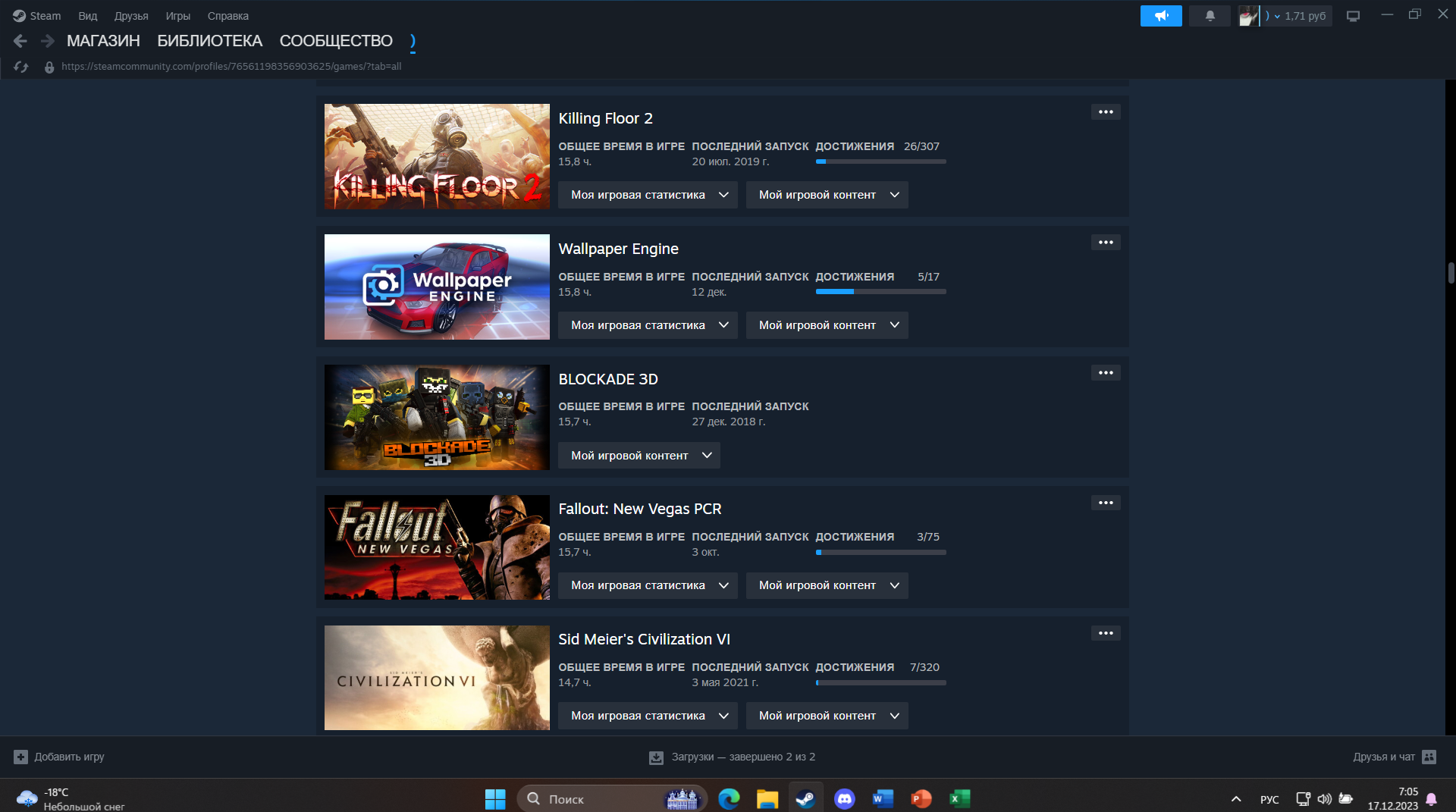Click the profile avatar in the header

[x=1248, y=16]
